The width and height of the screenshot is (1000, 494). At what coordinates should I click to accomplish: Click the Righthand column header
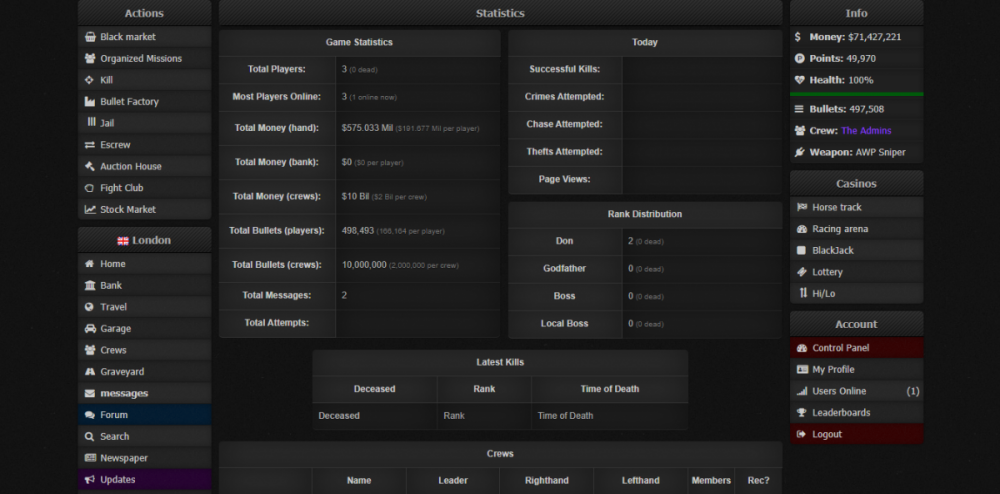(x=547, y=481)
